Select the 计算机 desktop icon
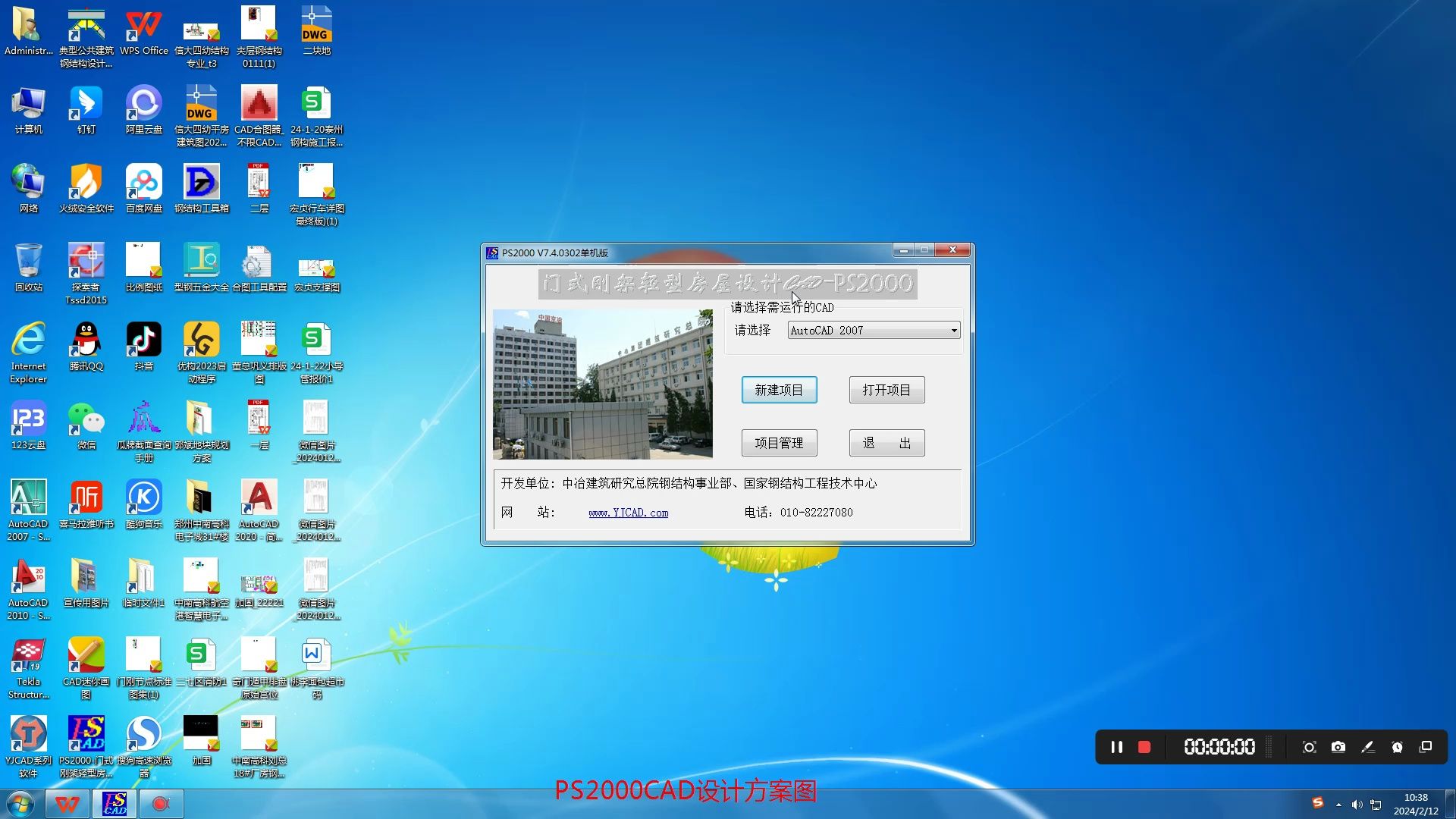Viewport: 1456px width, 819px height. click(x=29, y=111)
